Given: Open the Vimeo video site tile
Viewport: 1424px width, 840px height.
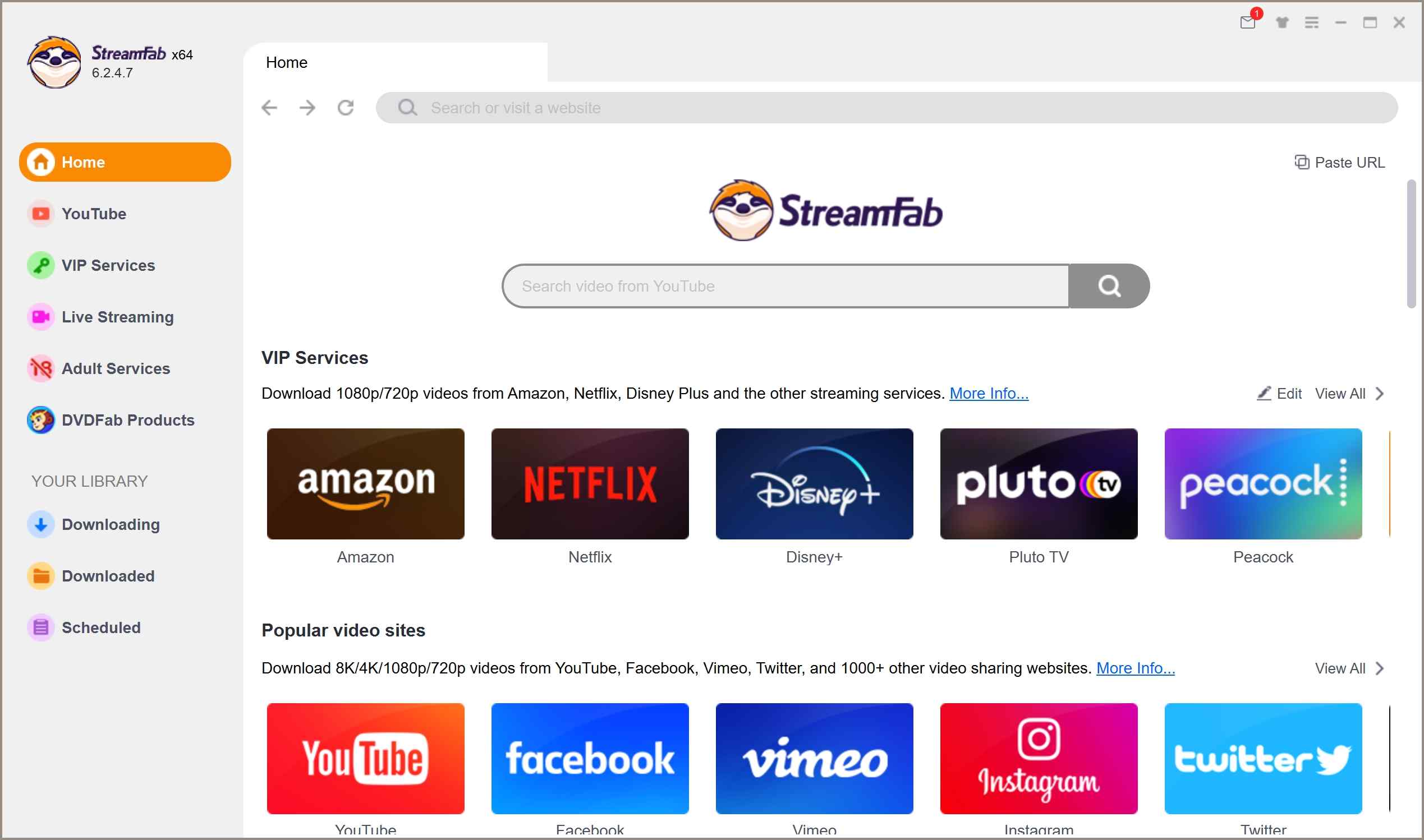Looking at the screenshot, I should (x=814, y=759).
